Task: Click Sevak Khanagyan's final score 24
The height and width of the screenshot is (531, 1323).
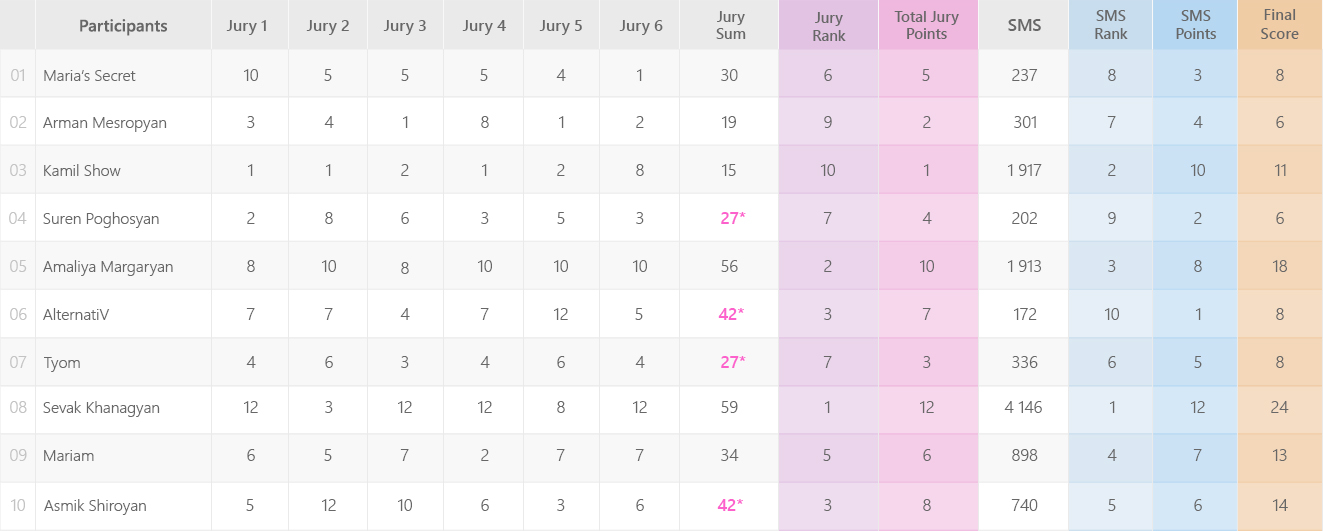Action: (x=1279, y=408)
